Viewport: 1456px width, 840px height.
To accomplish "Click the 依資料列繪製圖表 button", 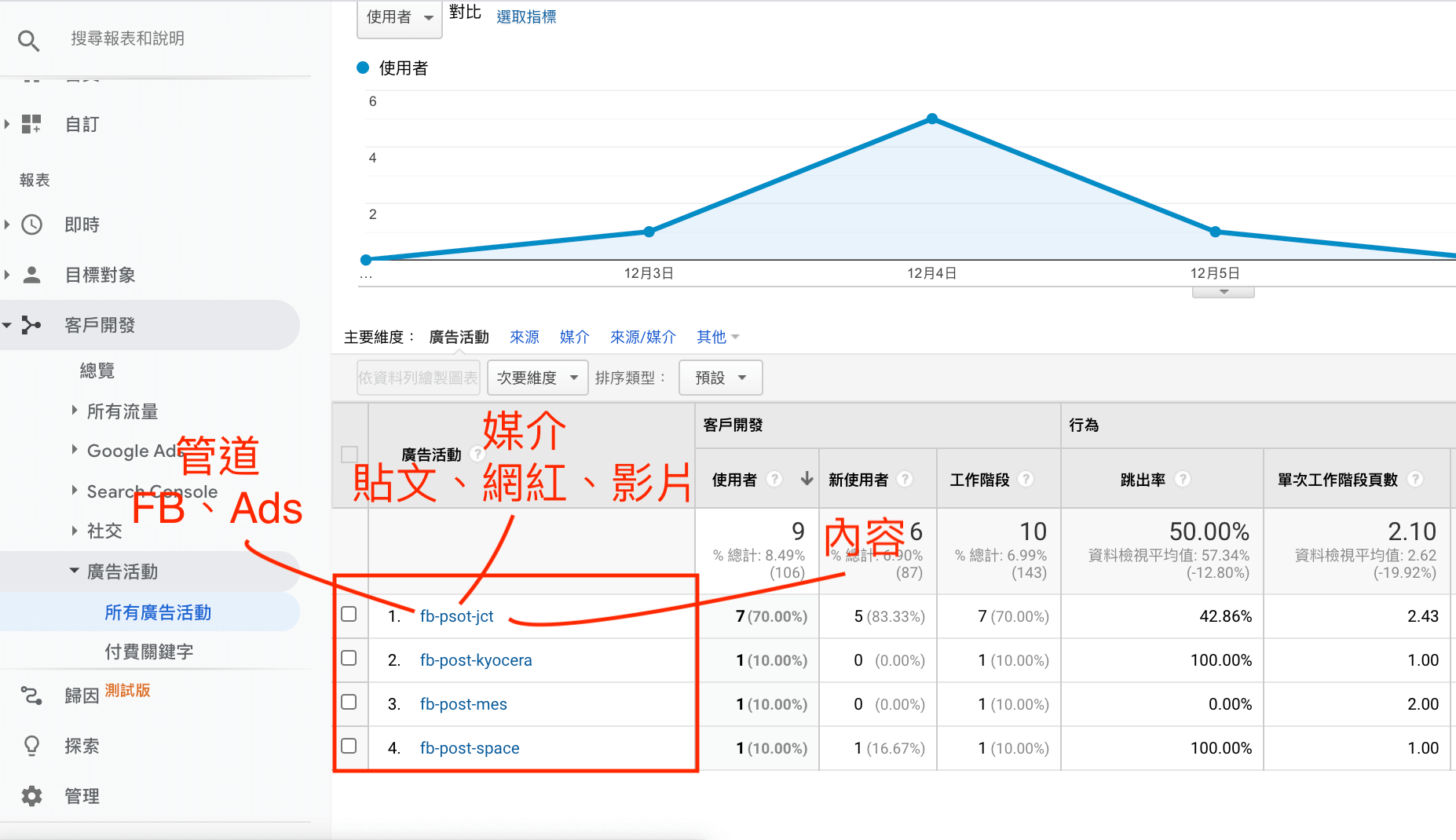I will tap(419, 378).
